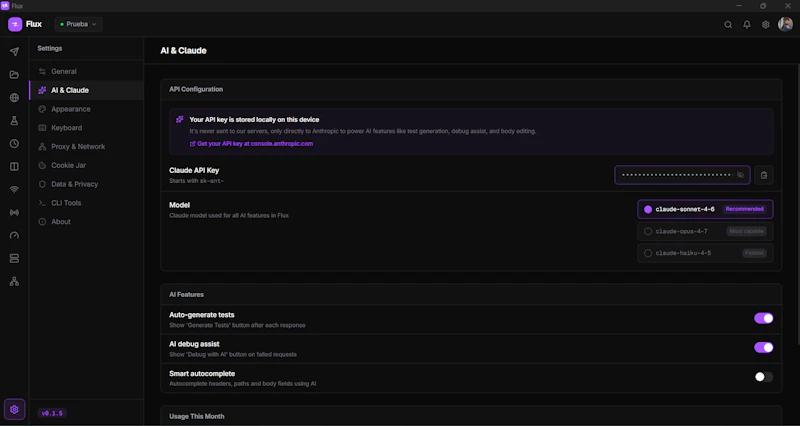Viewport: 800px width, 426px height.
Task: Reveal API key with the eye-slash icon
Action: pyautogui.click(x=740, y=175)
